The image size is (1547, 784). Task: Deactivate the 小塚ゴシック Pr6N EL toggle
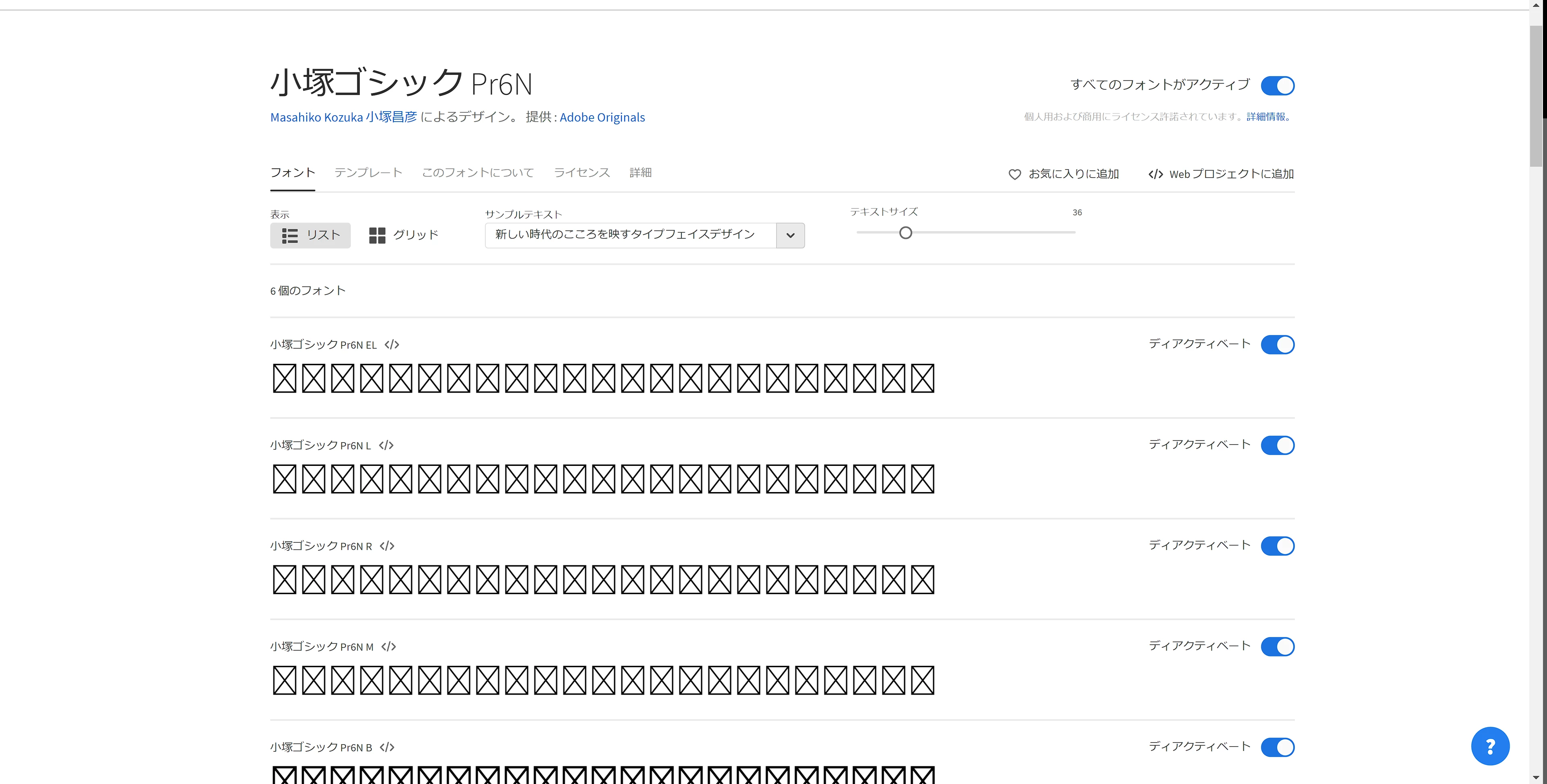1278,345
